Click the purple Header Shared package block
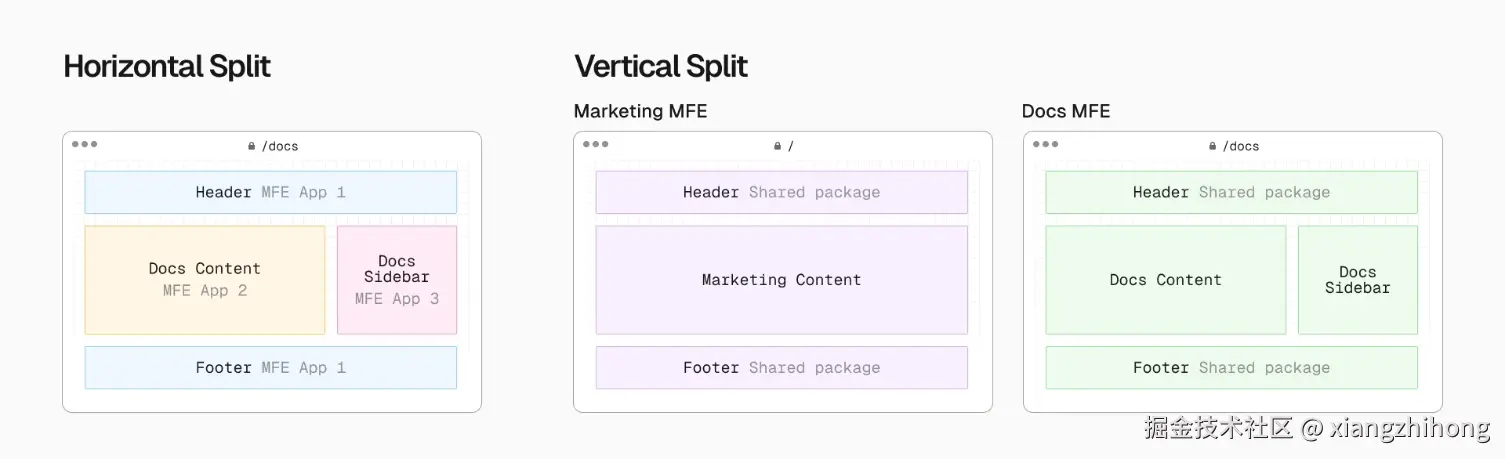This screenshot has height=459, width=1505. (781, 192)
